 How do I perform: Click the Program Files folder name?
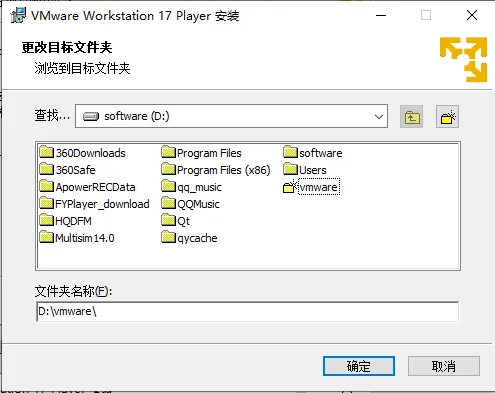209,153
